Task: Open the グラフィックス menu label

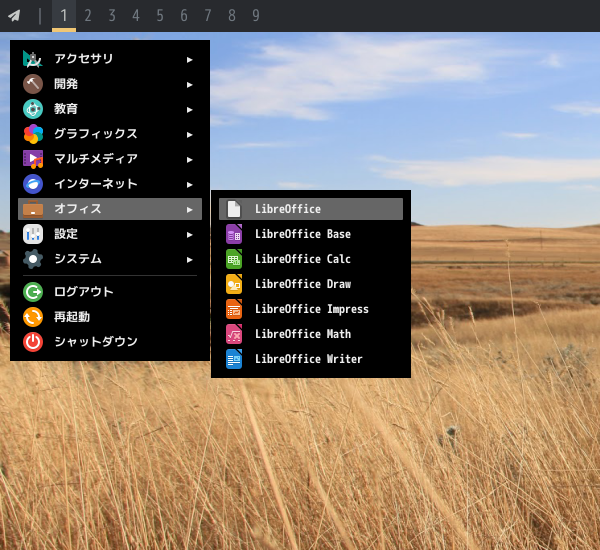Action: coord(96,134)
